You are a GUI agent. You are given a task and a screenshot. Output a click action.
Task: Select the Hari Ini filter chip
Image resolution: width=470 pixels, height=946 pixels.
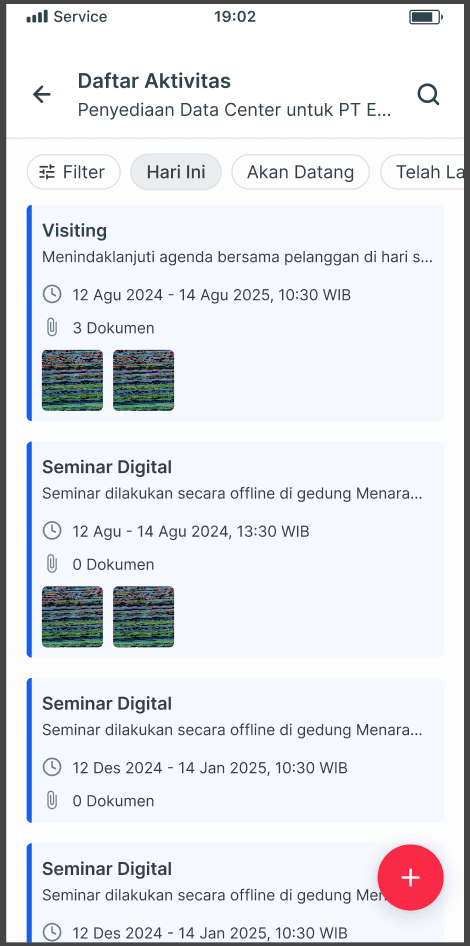point(176,172)
